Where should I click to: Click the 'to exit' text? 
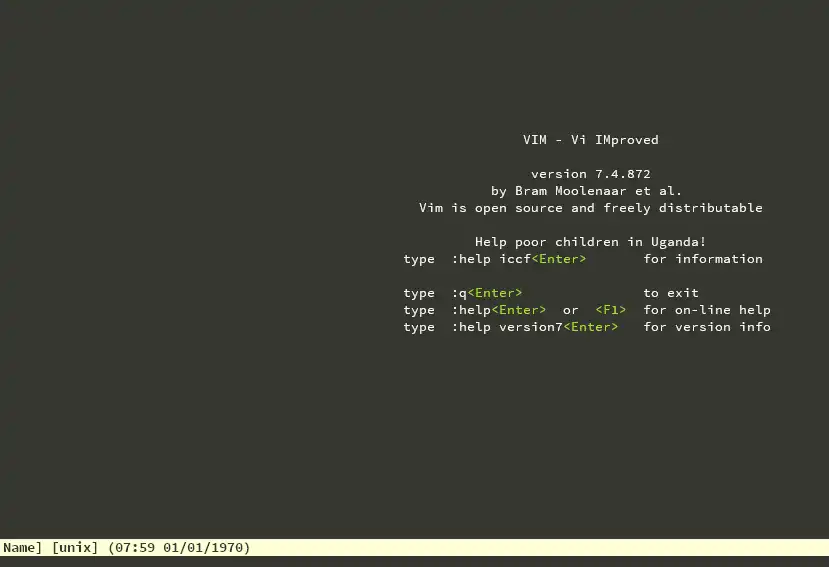671,293
